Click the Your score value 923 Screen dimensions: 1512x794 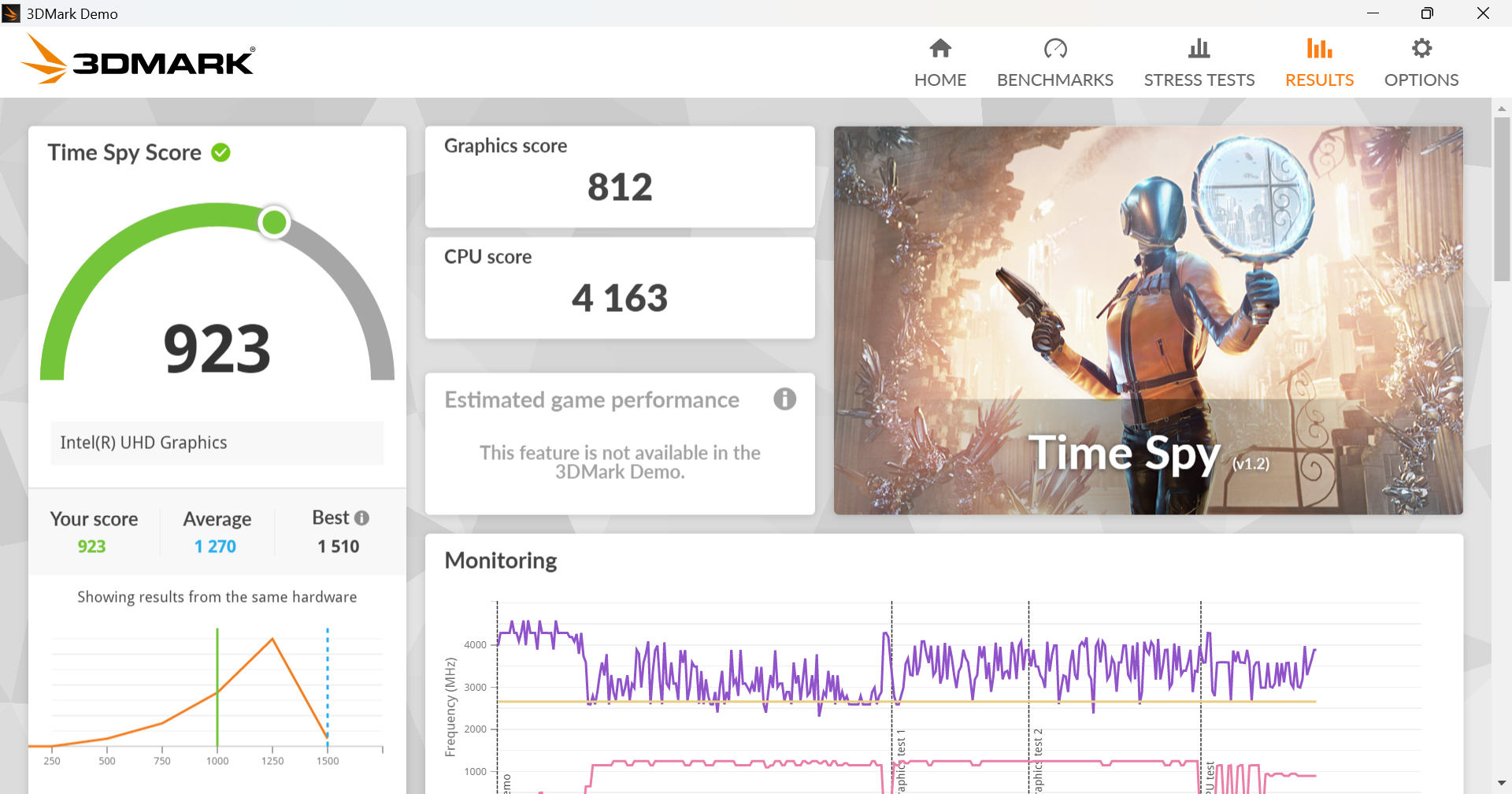[x=91, y=547]
